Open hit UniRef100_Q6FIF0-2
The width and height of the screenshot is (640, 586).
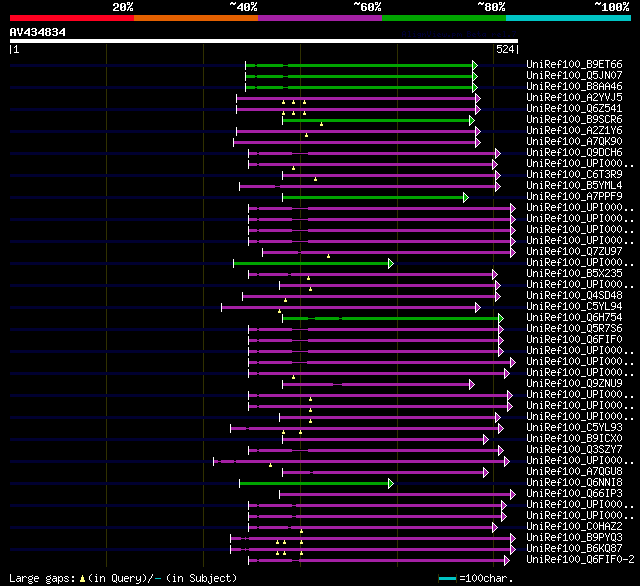point(580,559)
